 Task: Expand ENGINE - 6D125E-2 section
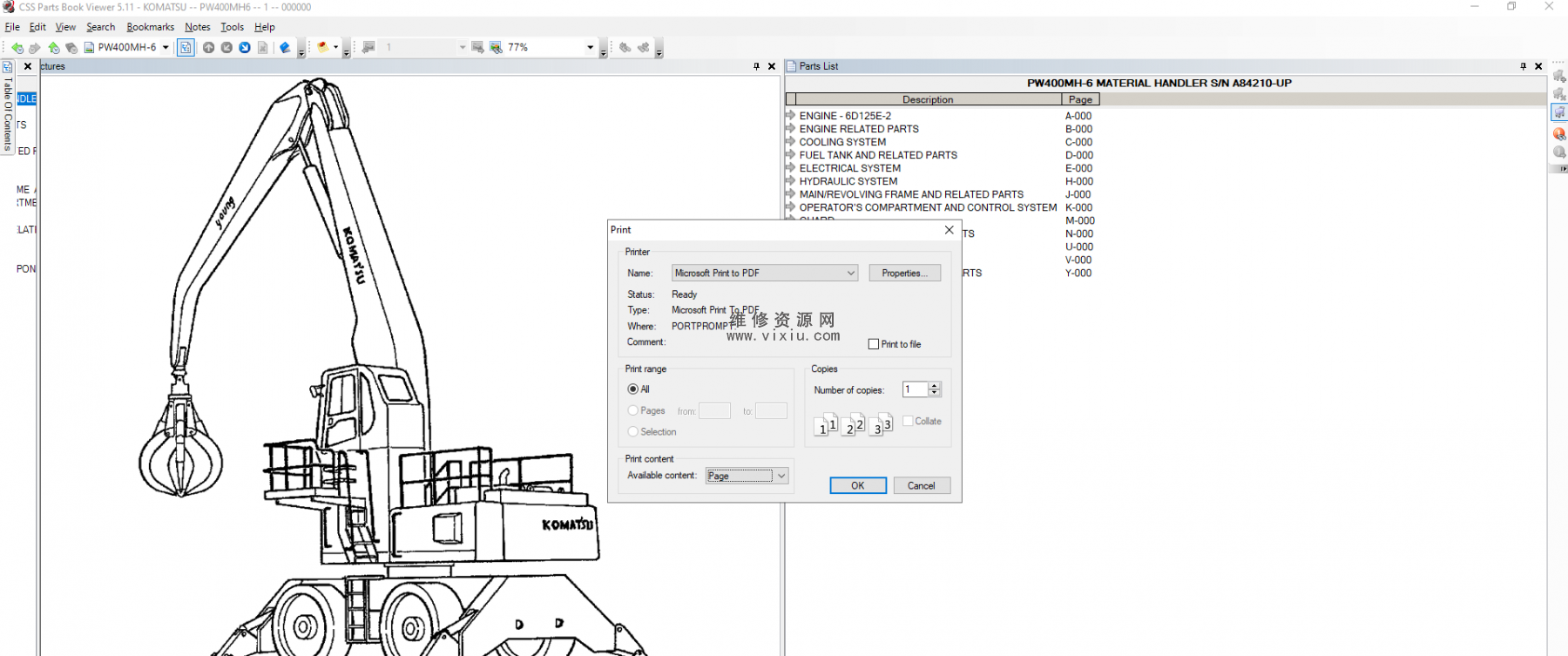[790, 115]
